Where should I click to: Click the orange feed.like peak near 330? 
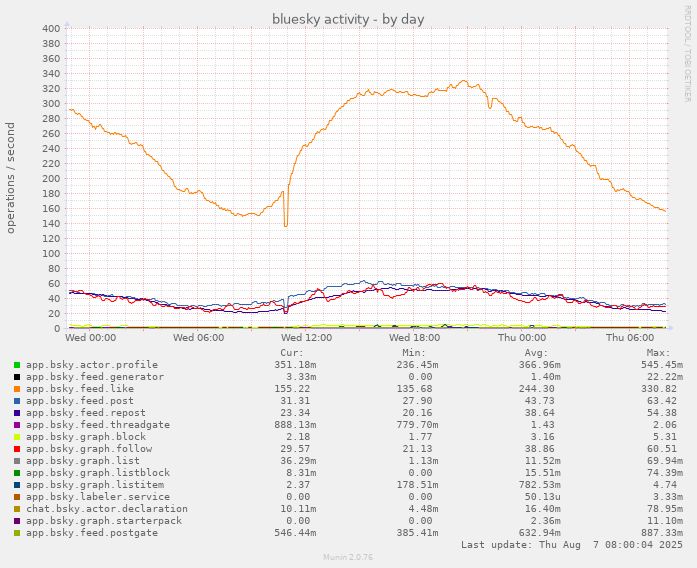(464, 81)
